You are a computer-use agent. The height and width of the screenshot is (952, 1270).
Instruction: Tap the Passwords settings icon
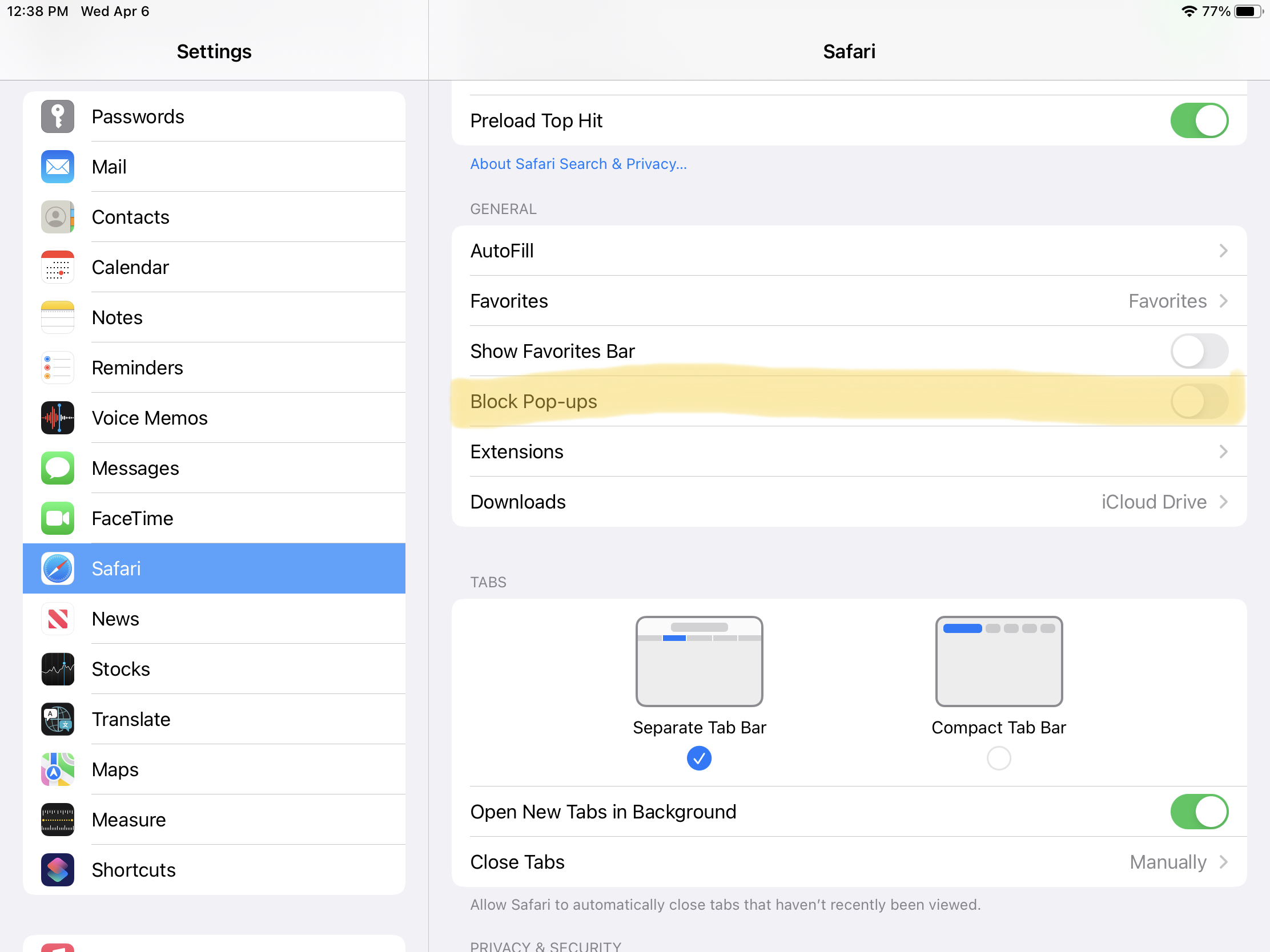[x=57, y=116]
